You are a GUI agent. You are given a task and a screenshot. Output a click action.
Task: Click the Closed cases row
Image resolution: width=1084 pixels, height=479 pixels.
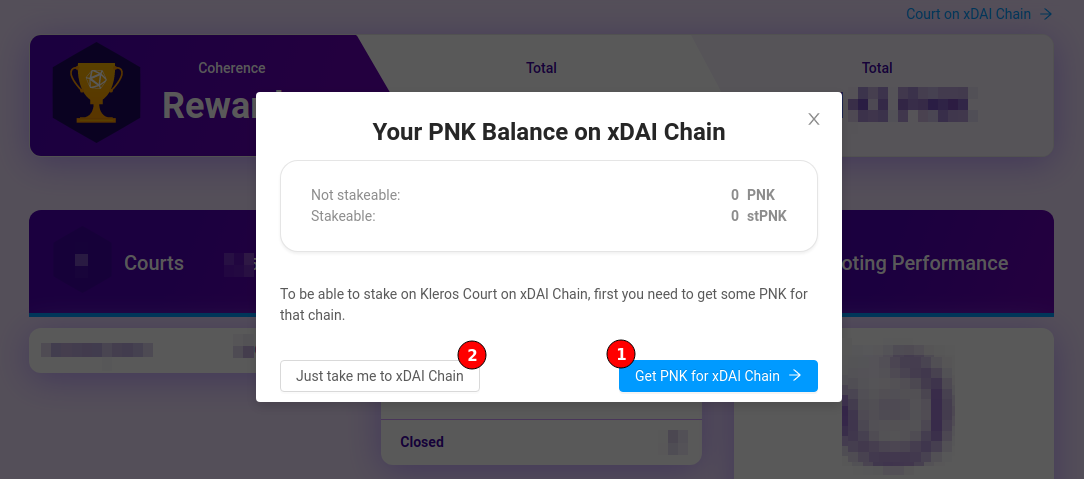pyautogui.click(x=541, y=442)
